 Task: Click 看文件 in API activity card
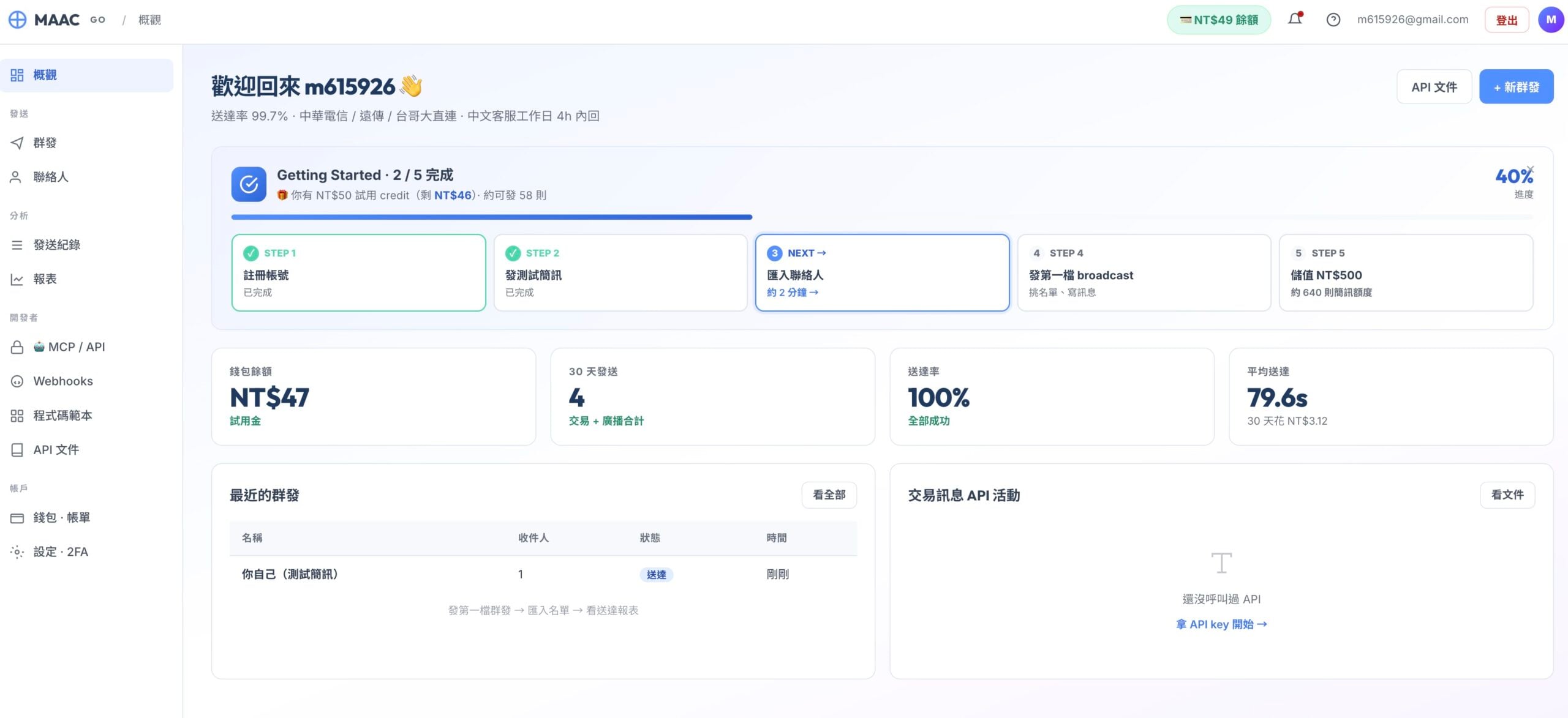coord(1507,495)
